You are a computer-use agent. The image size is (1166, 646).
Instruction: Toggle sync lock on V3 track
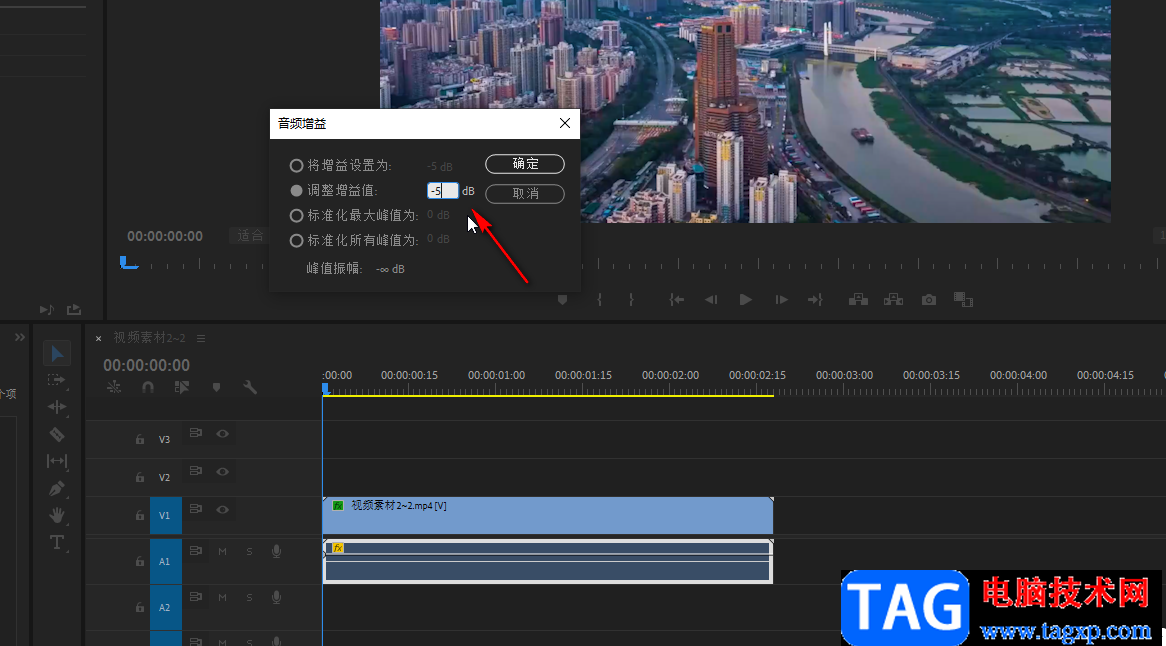click(x=196, y=433)
